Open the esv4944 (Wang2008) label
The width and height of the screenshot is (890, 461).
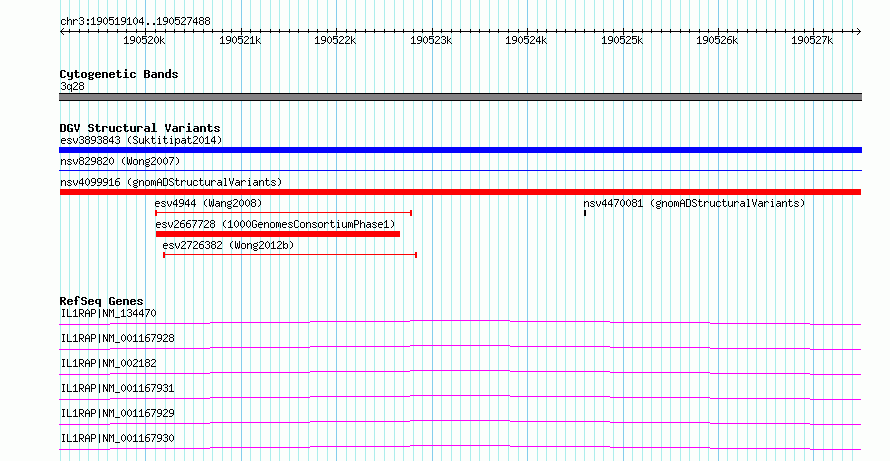coord(208,203)
